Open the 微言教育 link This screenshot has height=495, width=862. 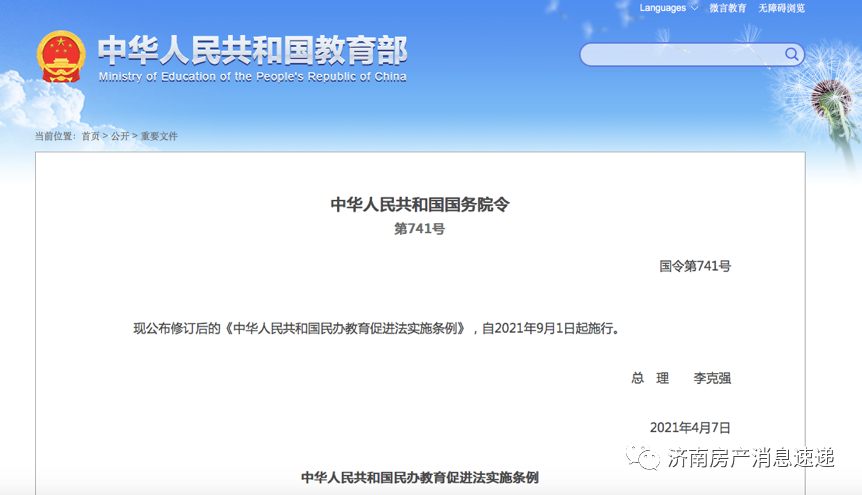tap(727, 8)
